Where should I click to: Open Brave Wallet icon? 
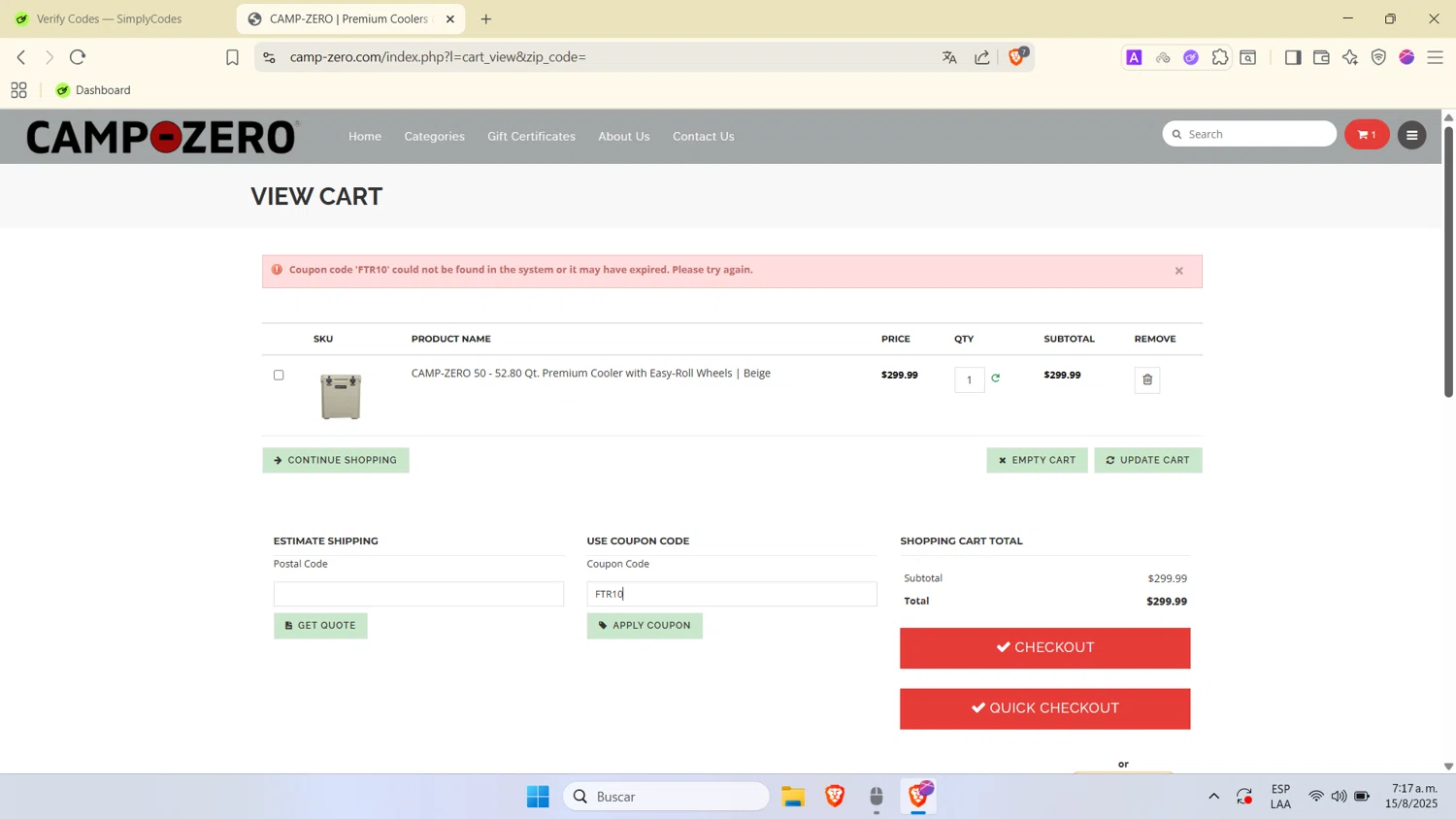1321,57
